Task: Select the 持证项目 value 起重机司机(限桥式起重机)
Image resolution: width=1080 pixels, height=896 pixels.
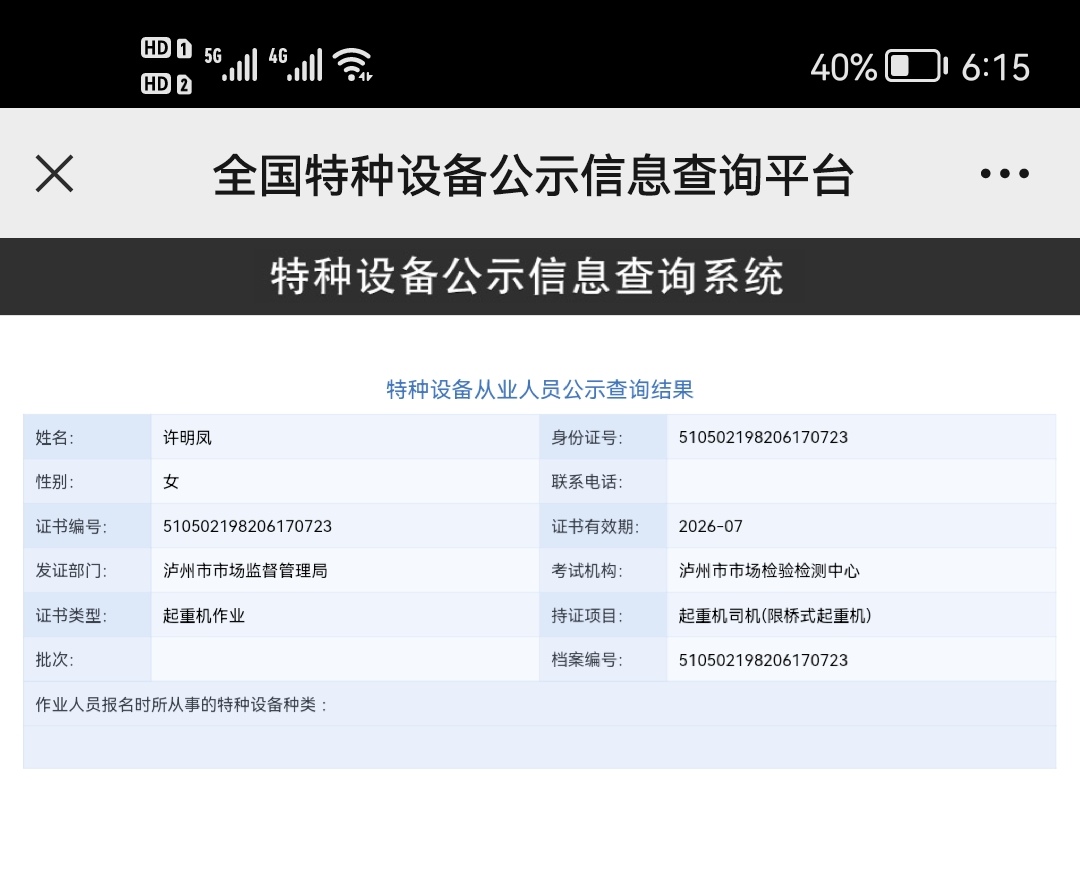Action: [x=775, y=616]
